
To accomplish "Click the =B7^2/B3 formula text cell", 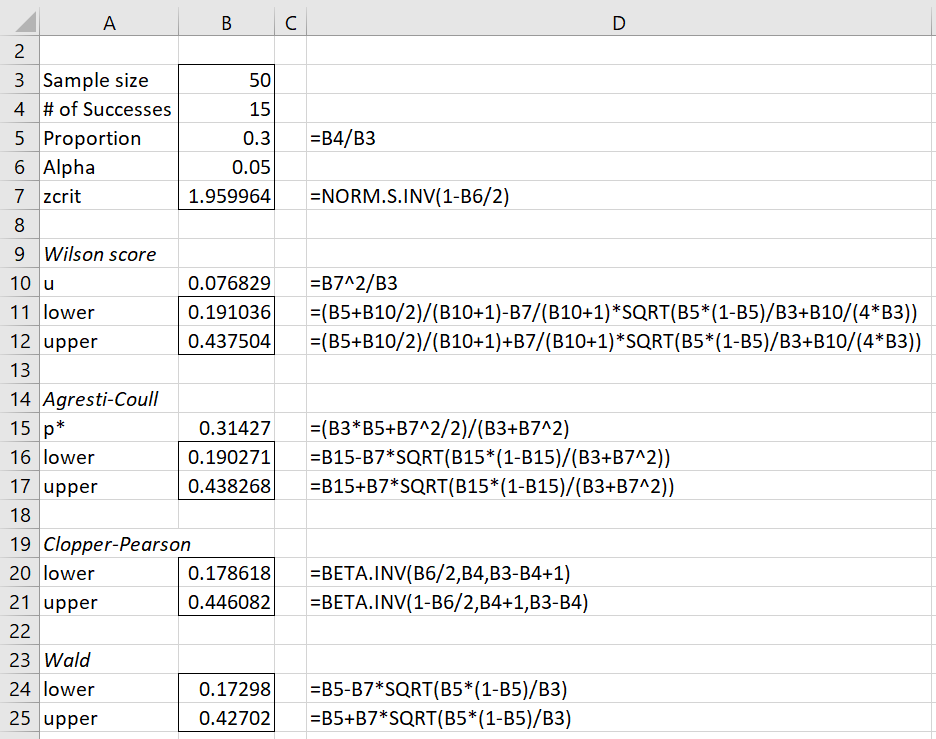I will pos(619,283).
